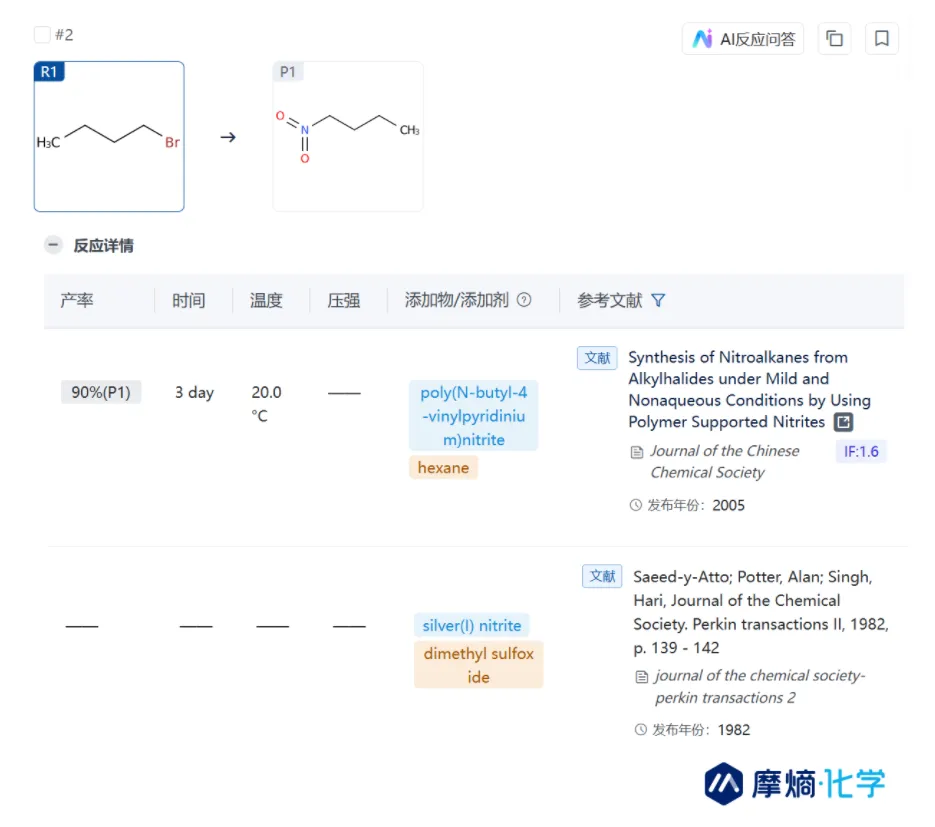
Task: Click the hexane solvent tag
Action: point(443,467)
